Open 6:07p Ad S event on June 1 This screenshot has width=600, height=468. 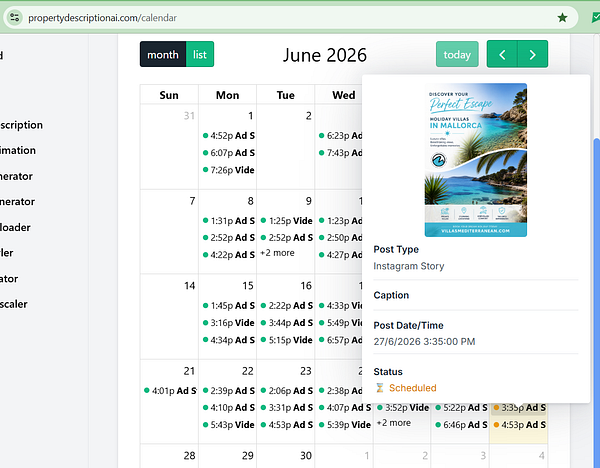228,153
